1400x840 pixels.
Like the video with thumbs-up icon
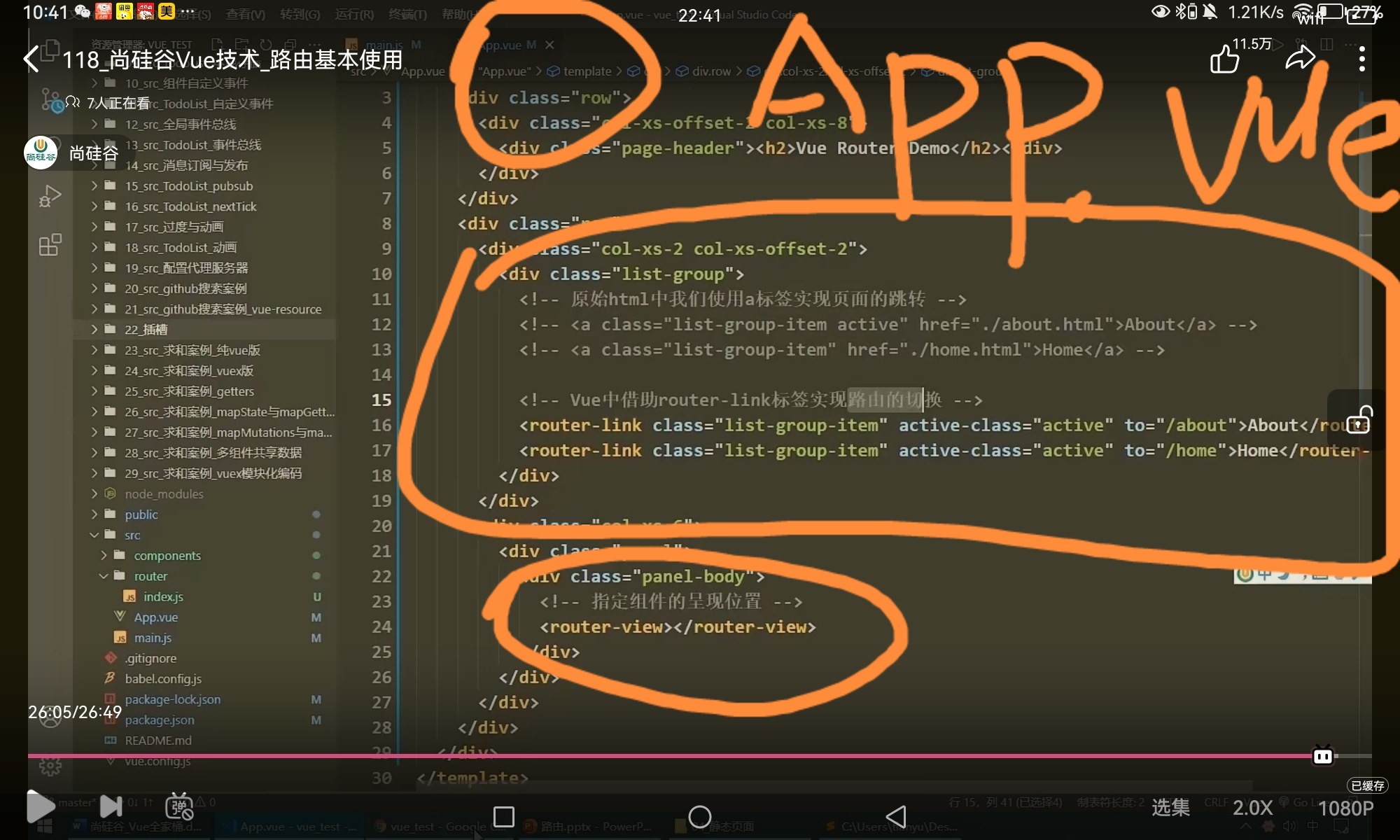coord(1224,59)
